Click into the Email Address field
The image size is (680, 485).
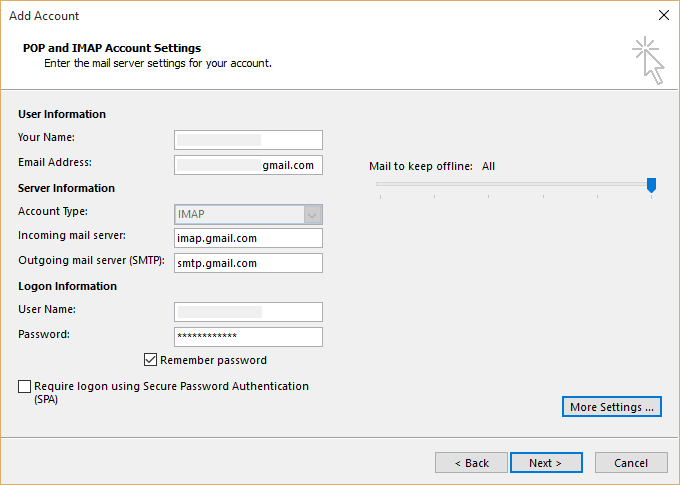pos(248,166)
